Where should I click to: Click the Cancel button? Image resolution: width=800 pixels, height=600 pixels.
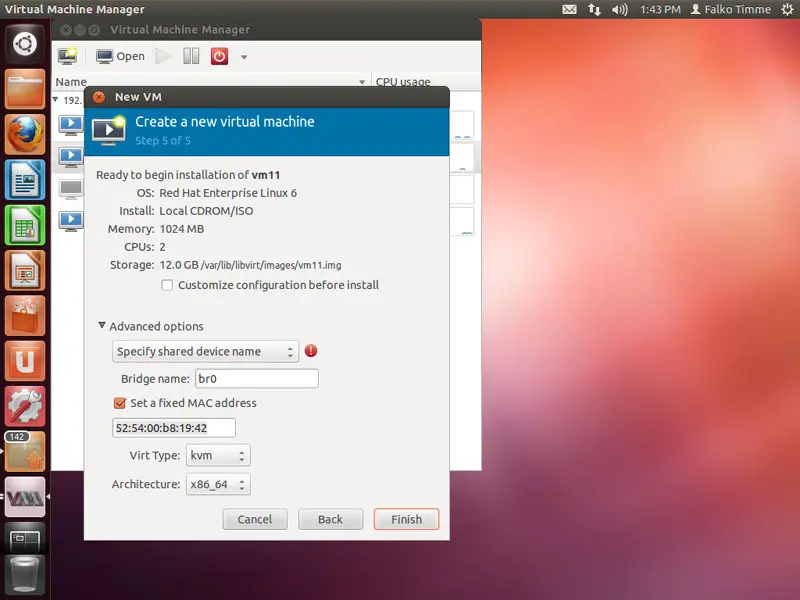255,519
